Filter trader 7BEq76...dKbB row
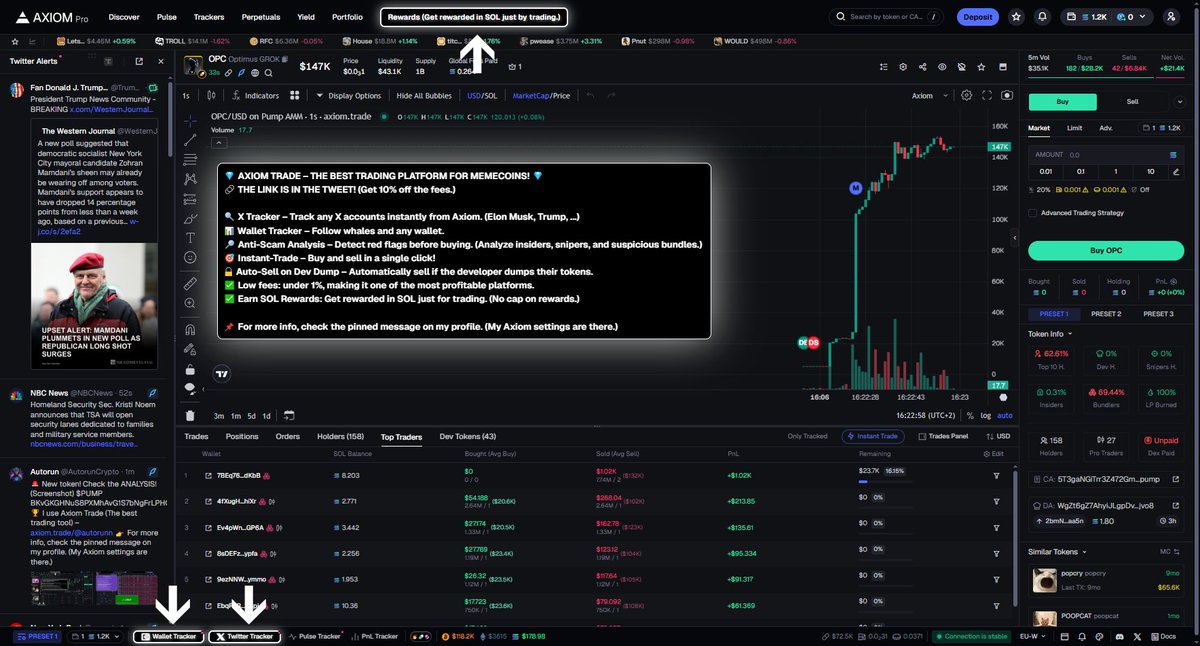The image size is (1200, 646). point(996,475)
